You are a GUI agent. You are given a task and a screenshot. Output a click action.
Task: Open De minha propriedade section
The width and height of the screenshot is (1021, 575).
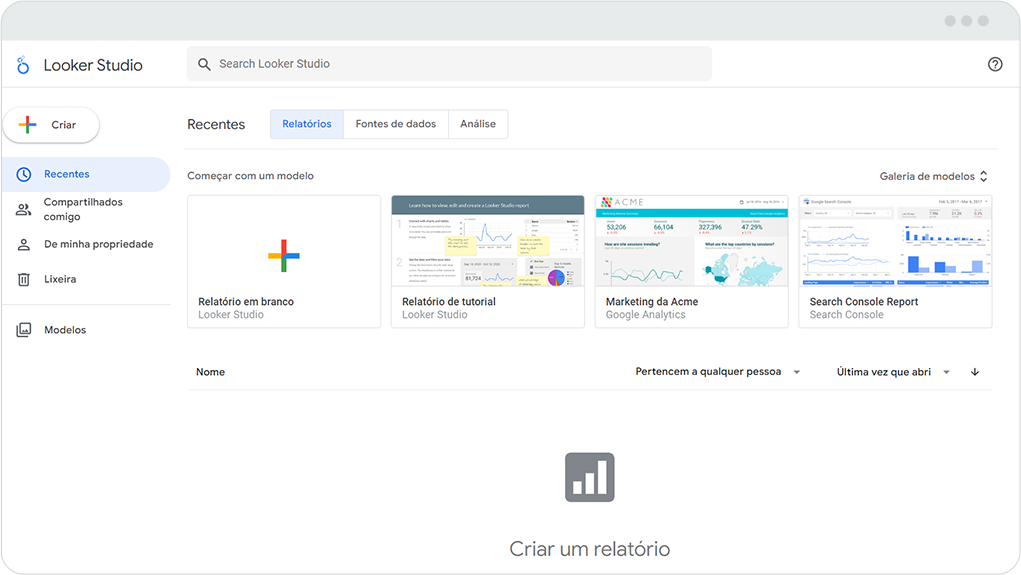pyautogui.click(x=86, y=244)
